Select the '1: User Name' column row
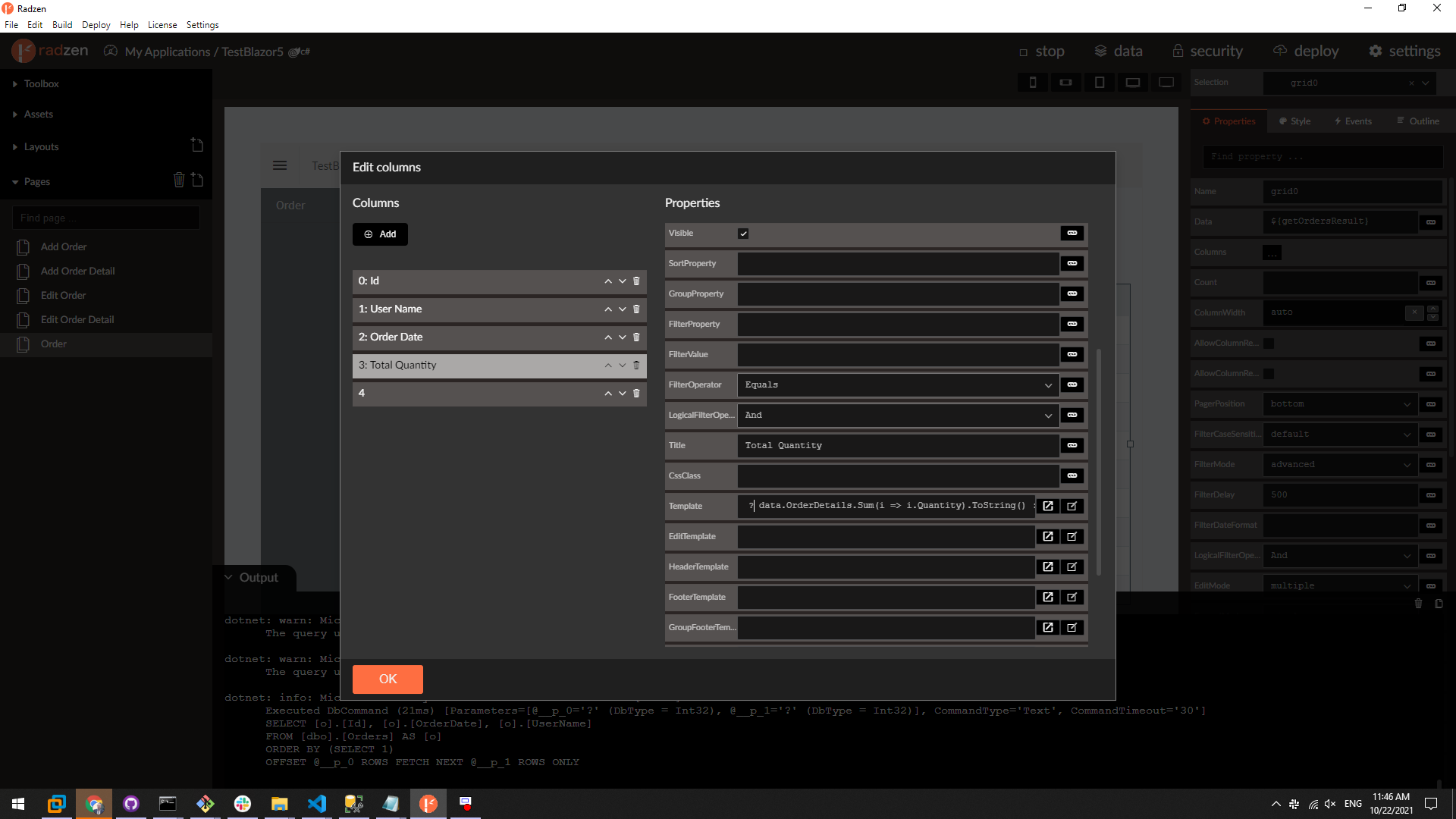Image resolution: width=1456 pixels, height=819 pixels. (499, 309)
